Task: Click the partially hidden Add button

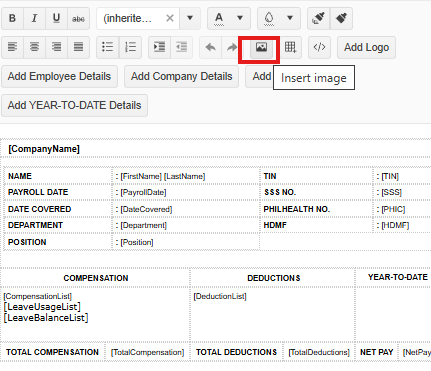Action: pyautogui.click(x=260, y=76)
